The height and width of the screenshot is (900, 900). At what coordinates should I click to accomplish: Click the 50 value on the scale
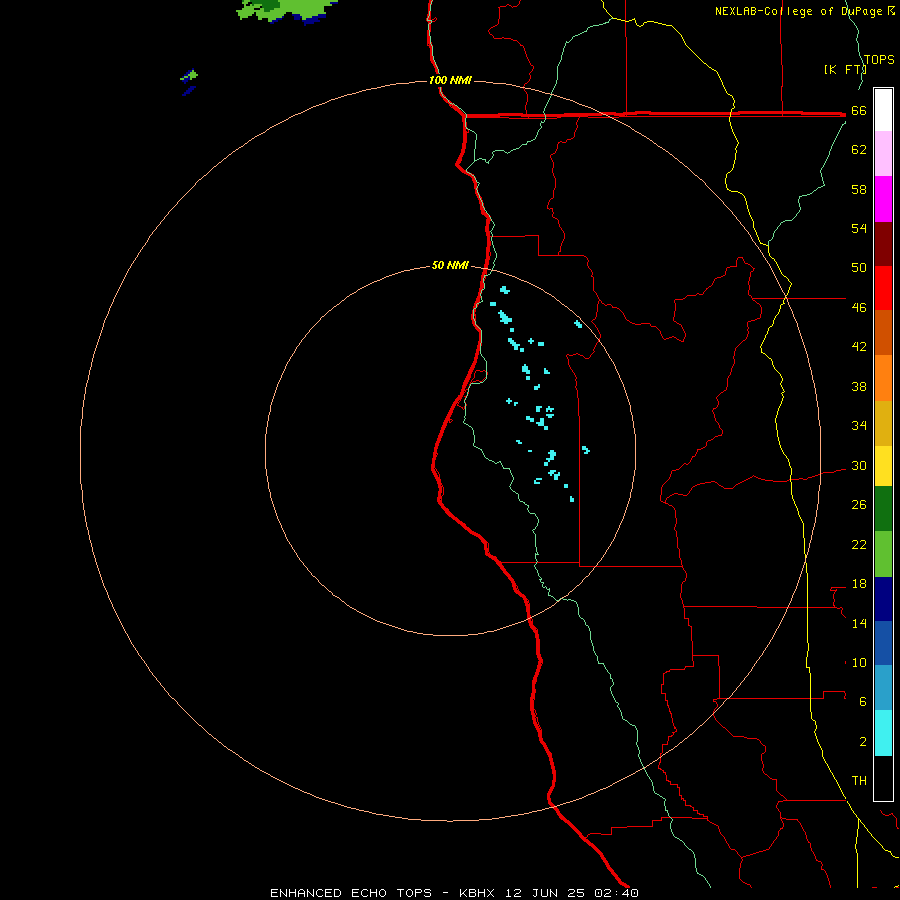859,268
